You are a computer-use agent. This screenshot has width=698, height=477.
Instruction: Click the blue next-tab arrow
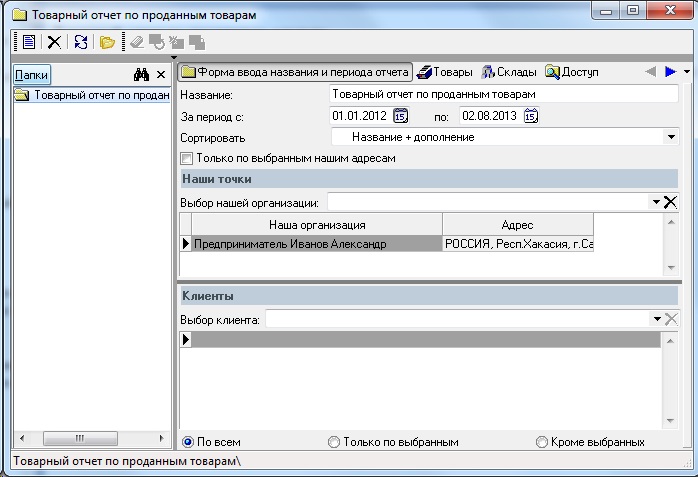670,72
